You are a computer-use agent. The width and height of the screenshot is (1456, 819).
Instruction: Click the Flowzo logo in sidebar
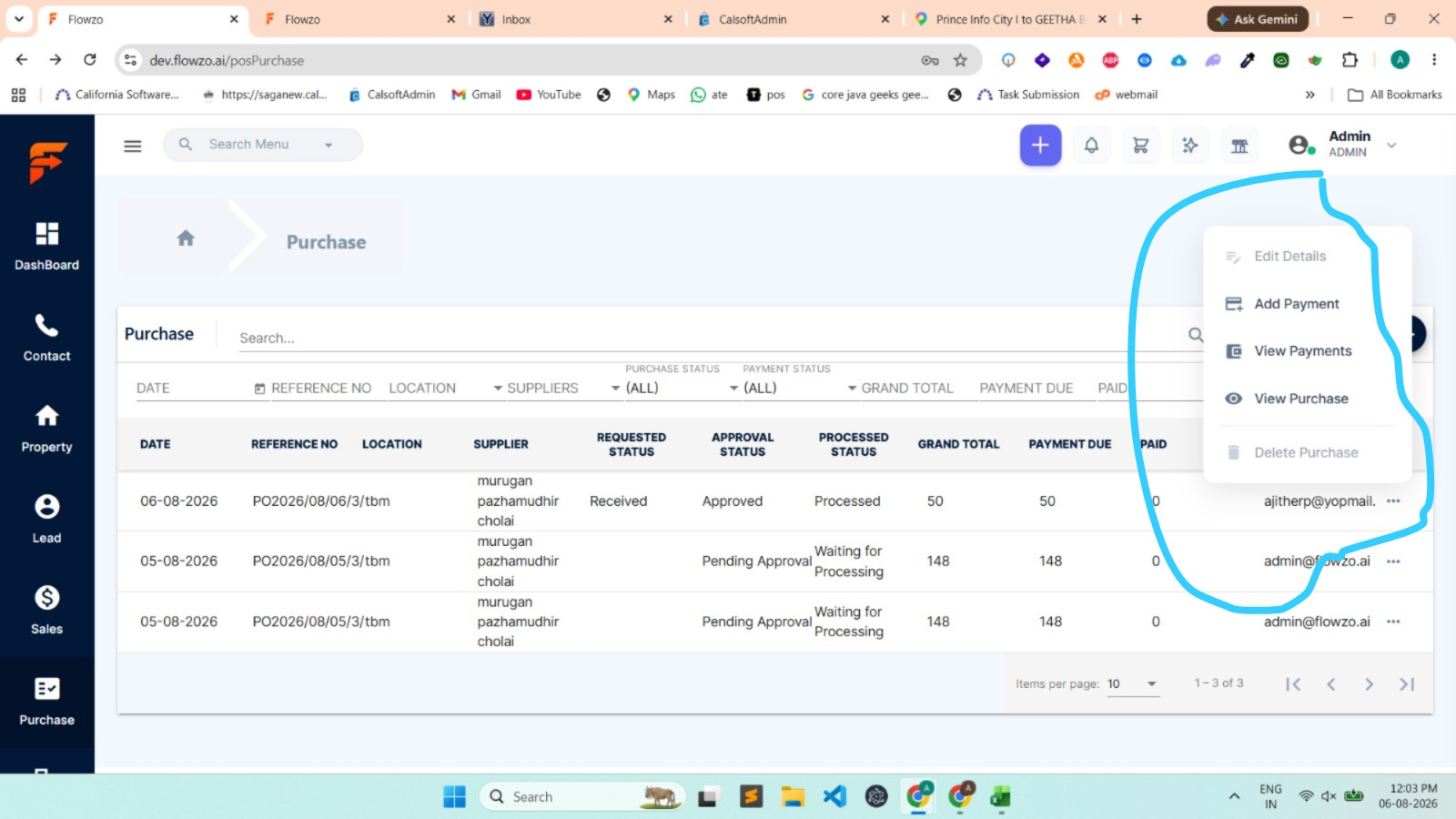[46, 163]
